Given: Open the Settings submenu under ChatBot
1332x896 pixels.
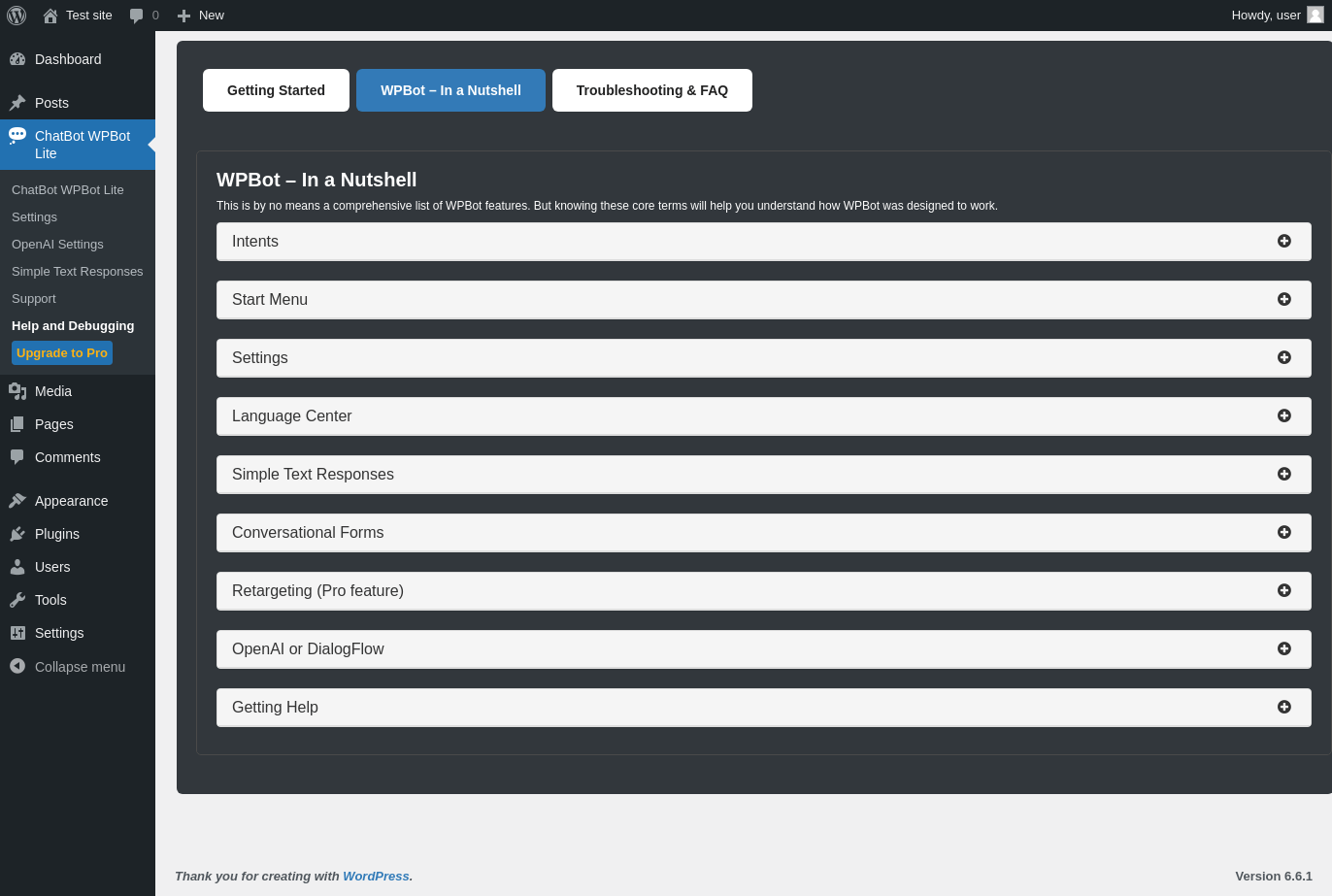Looking at the screenshot, I should (34, 217).
